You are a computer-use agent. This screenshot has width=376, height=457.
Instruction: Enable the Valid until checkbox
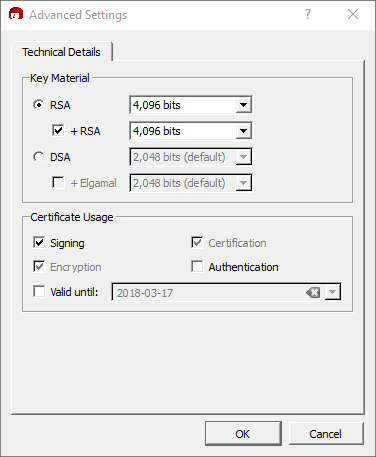[39, 291]
